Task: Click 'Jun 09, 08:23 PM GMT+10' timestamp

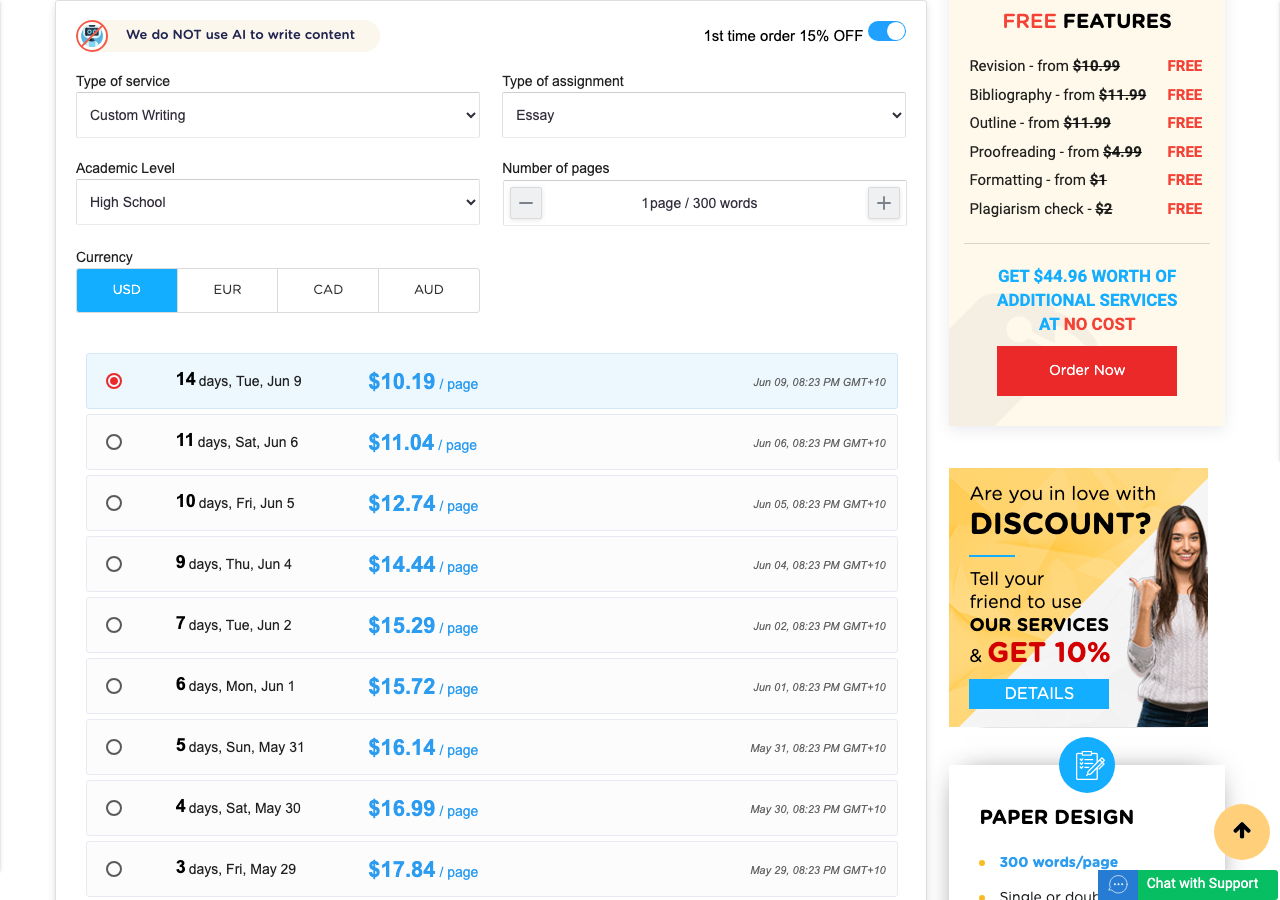Action: pos(819,382)
